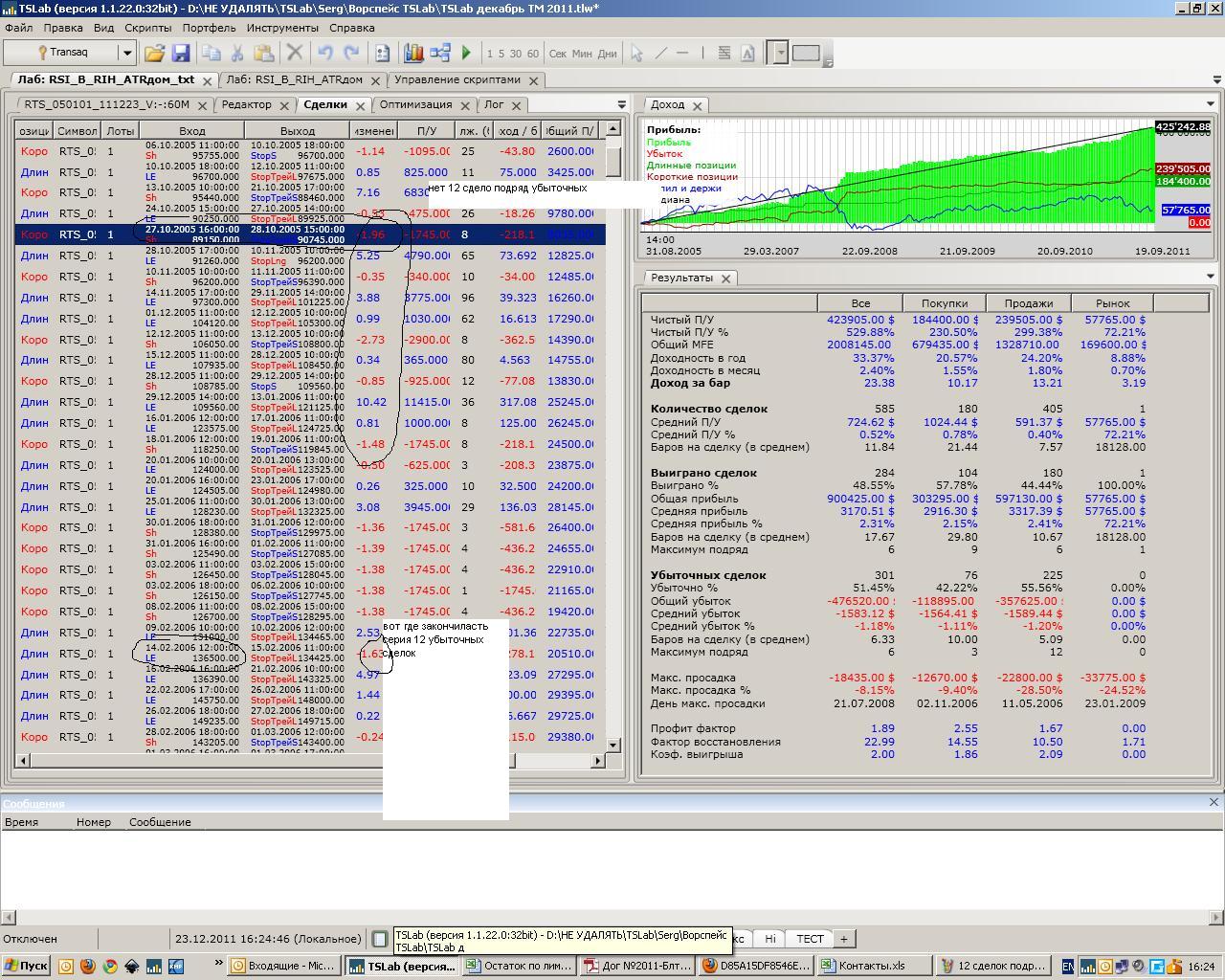Click the Firefox icon in quick launch

[88, 966]
